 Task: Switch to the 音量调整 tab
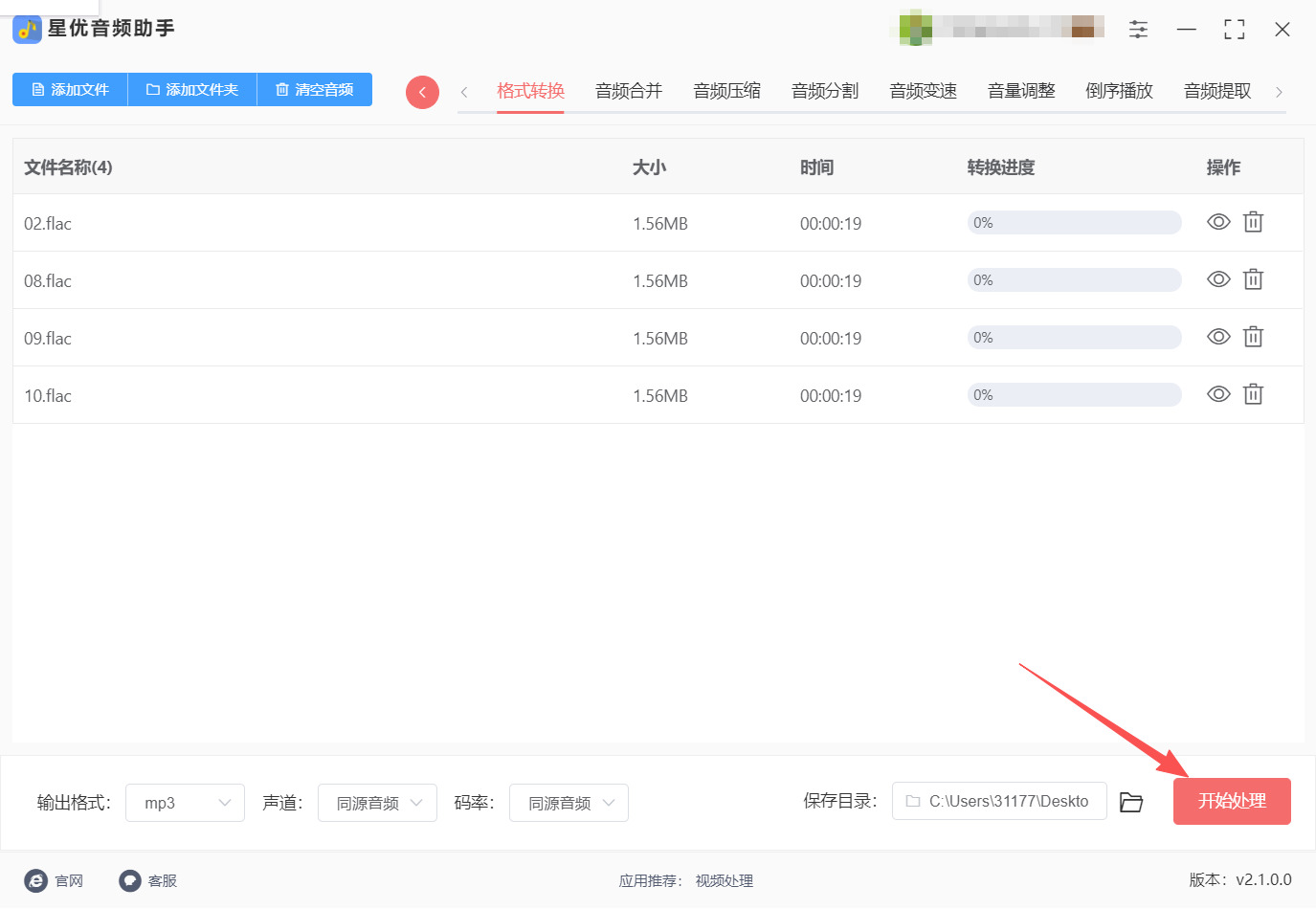click(1021, 91)
